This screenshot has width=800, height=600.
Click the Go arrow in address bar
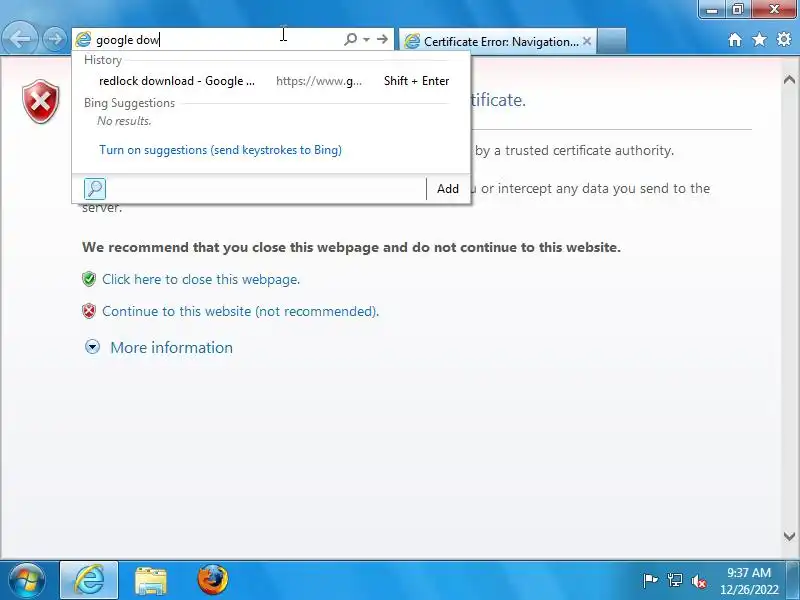(x=382, y=39)
